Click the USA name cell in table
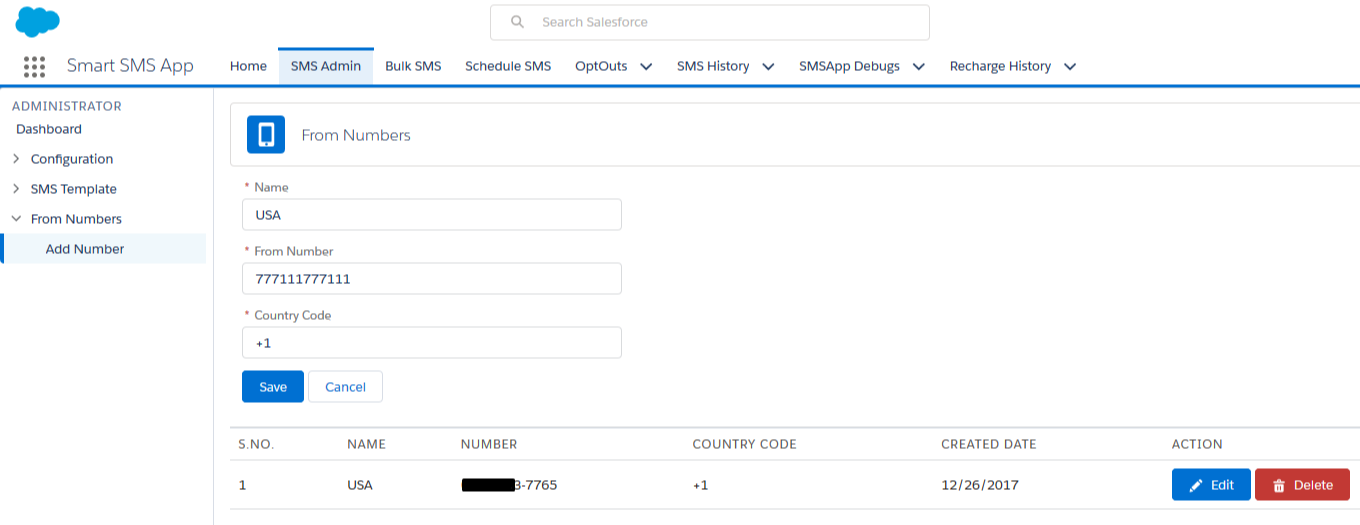Viewport: 1360px width, 525px height. tap(360, 485)
